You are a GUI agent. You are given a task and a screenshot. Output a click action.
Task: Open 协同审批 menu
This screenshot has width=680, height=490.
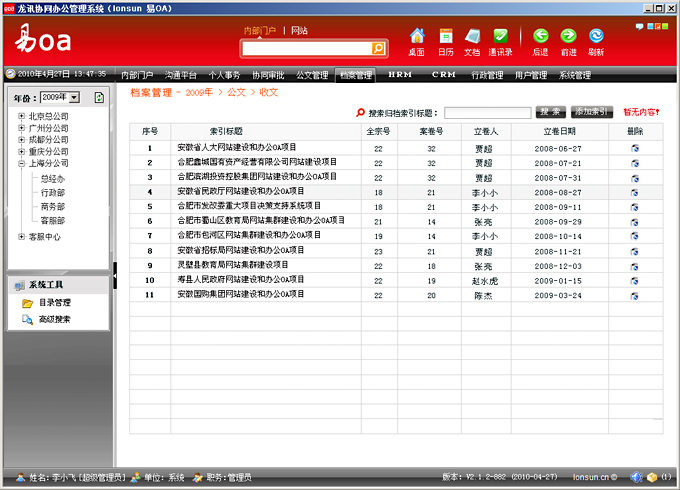coord(268,75)
